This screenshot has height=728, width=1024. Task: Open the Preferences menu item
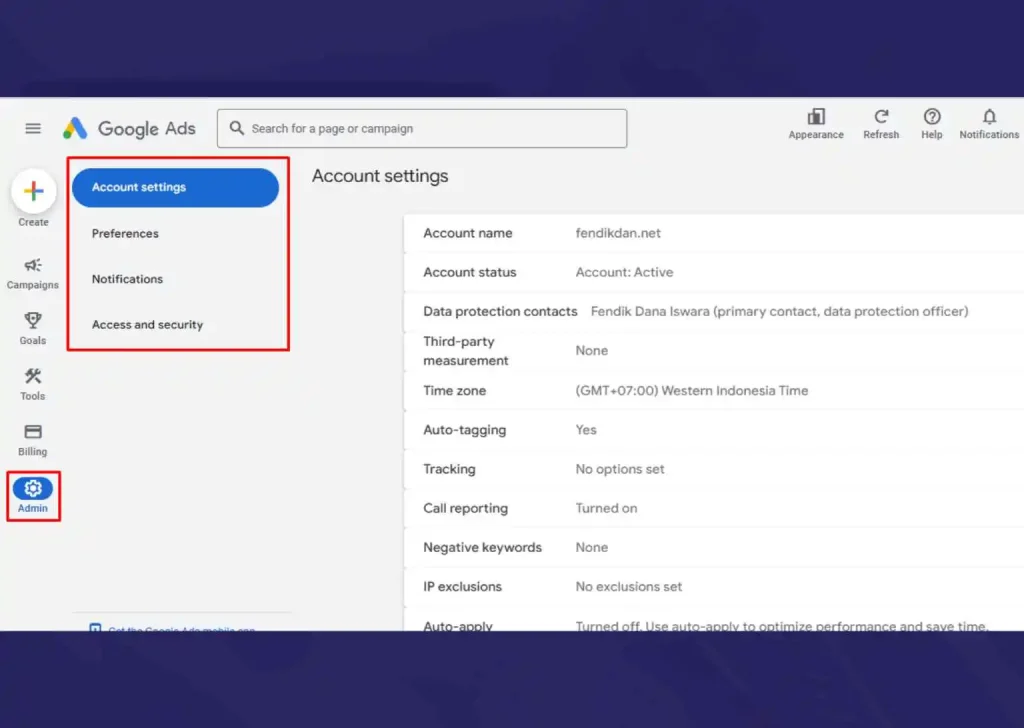[x=125, y=234]
